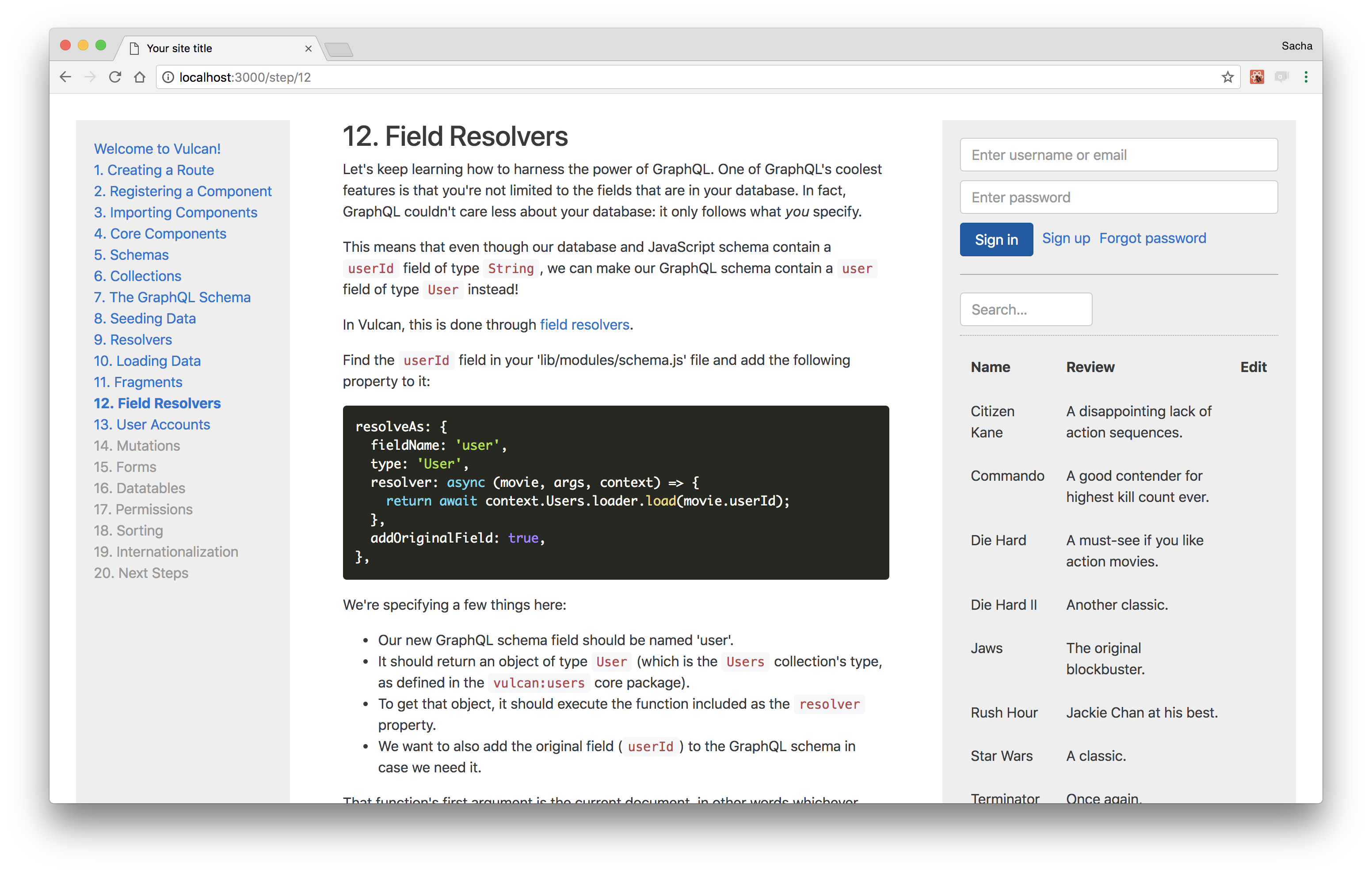1372x874 pixels.
Task: Click '16. Datatables' in sidebar
Action: pos(140,488)
